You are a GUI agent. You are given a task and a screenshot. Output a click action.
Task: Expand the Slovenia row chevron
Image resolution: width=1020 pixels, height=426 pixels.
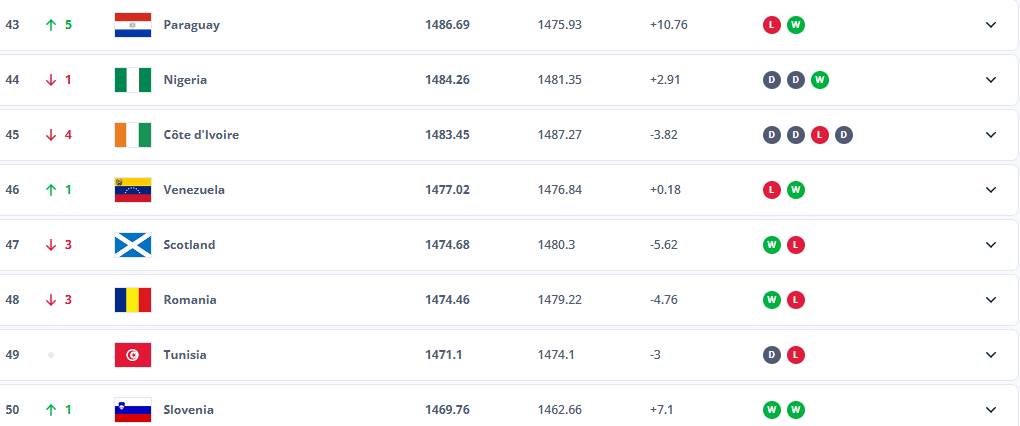point(991,410)
